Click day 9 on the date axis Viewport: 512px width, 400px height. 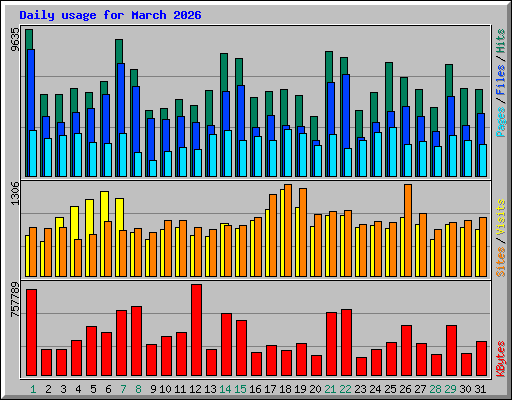pos(153,389)
